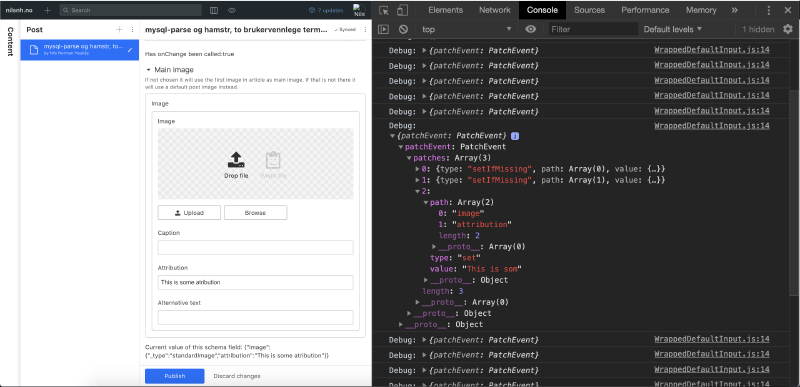Click the Synced status badge

pyautogui.click(x=345, y=30)
